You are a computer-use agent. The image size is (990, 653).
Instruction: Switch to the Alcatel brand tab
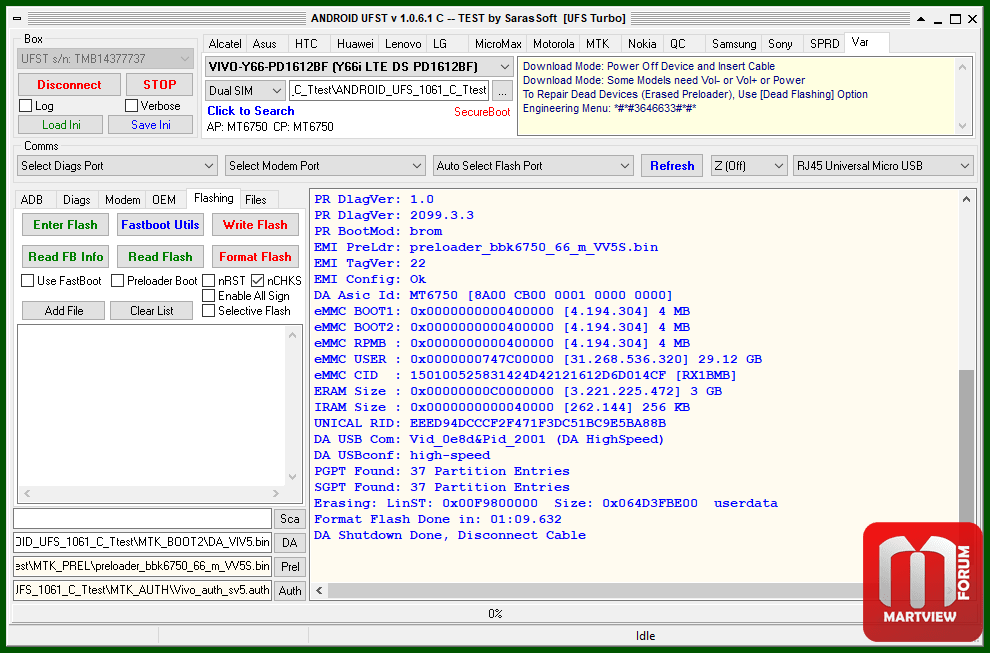pyautogui.click(x=225, y=44)
